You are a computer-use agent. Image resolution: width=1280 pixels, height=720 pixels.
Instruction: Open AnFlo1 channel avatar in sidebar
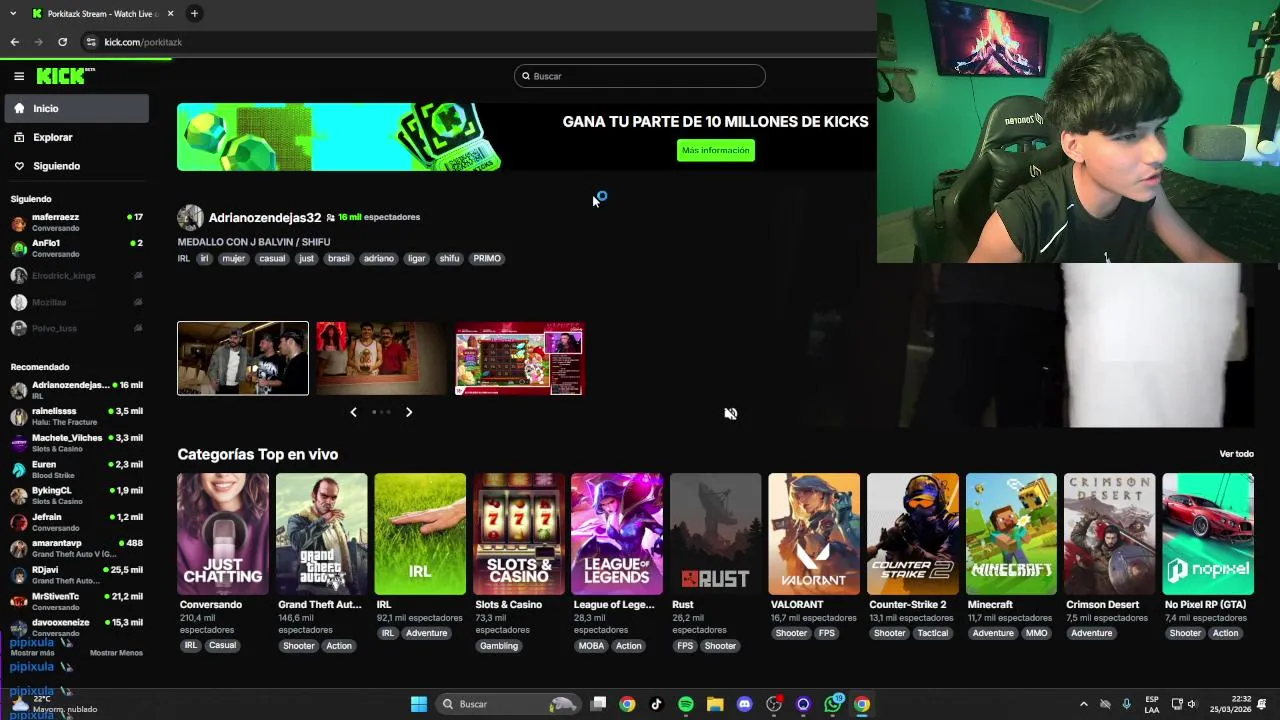(19, 249)
